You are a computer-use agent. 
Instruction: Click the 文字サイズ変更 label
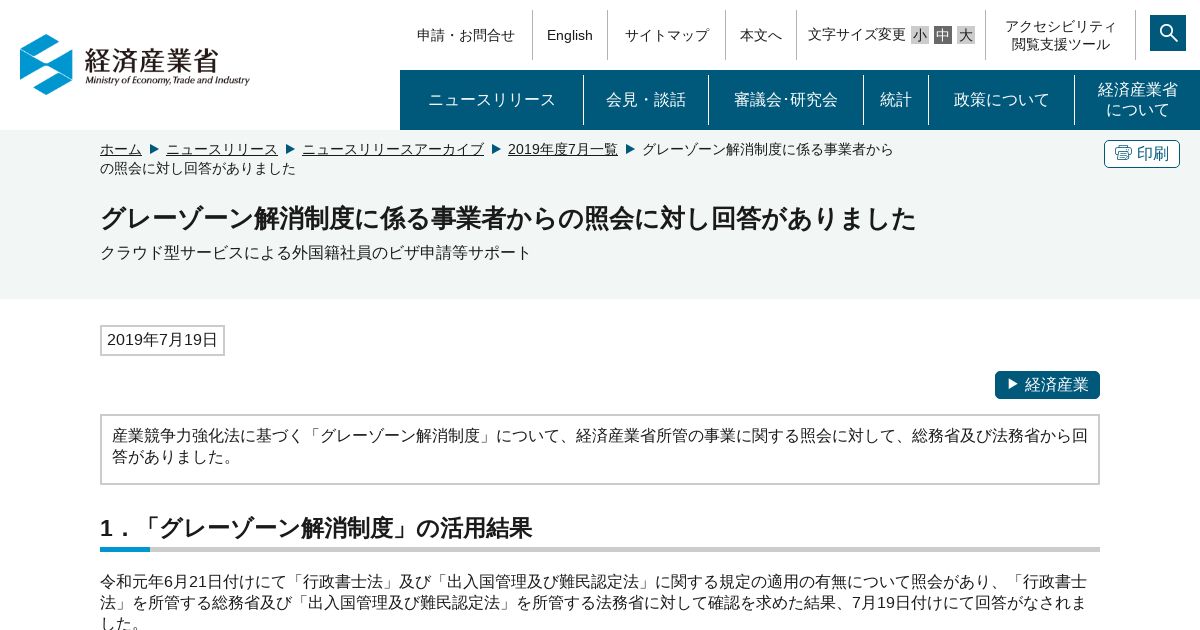tap(857, 35)
